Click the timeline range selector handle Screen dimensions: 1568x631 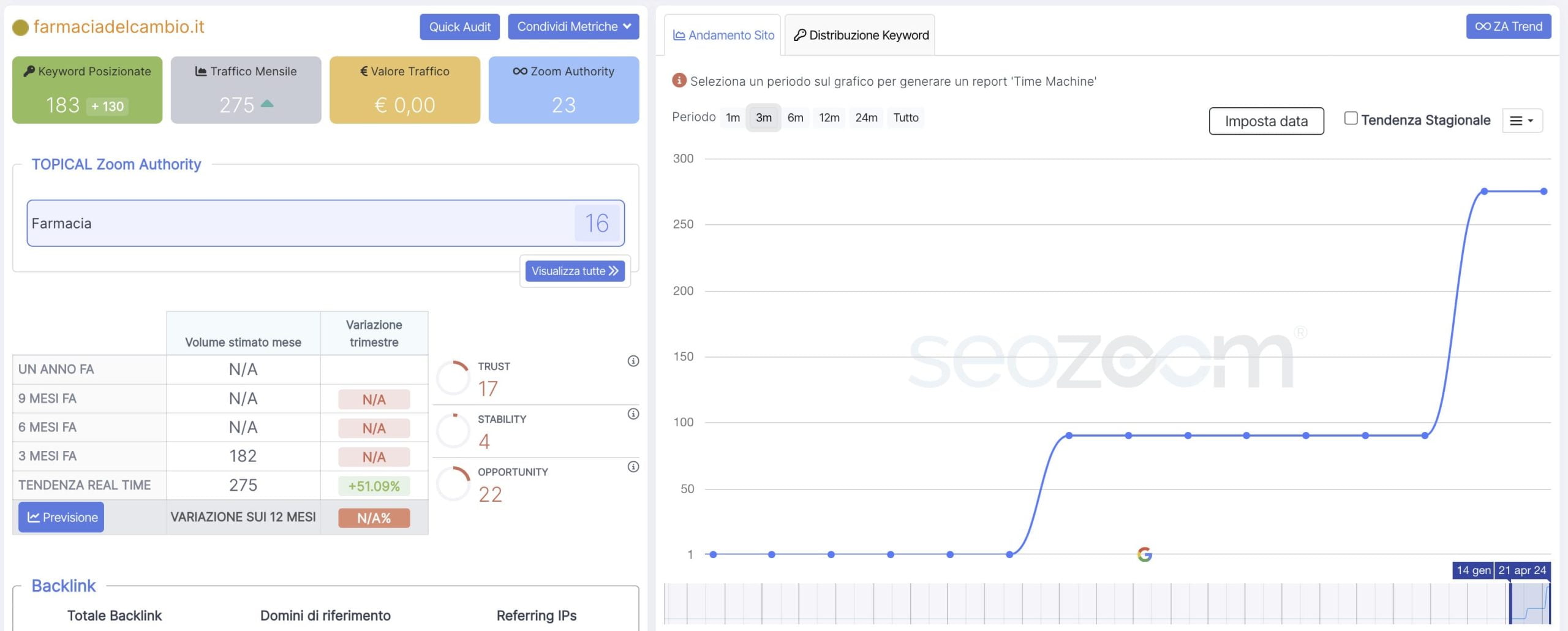point(1510,603)
